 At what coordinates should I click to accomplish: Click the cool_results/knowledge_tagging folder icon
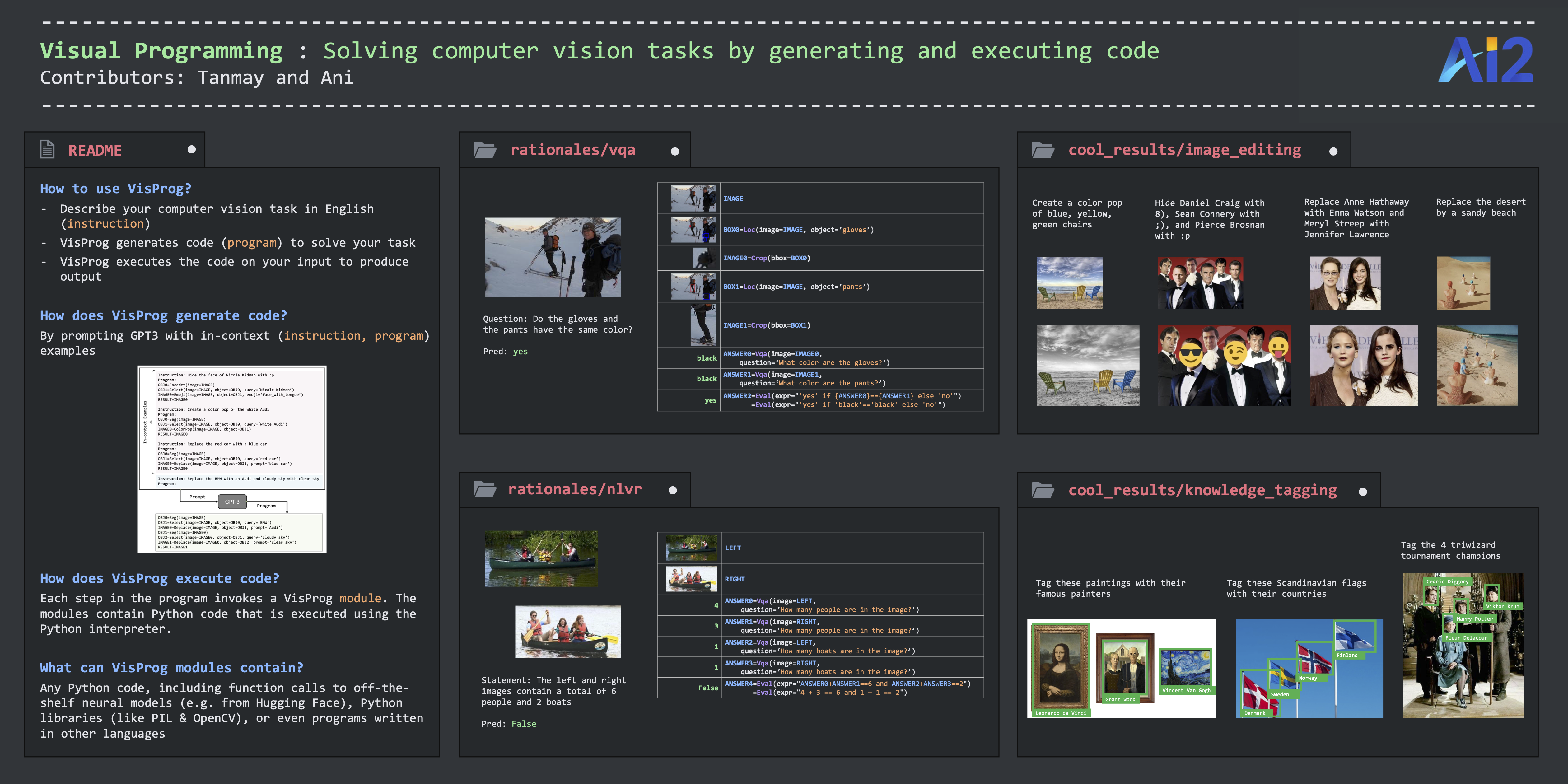pos(1043,490)
